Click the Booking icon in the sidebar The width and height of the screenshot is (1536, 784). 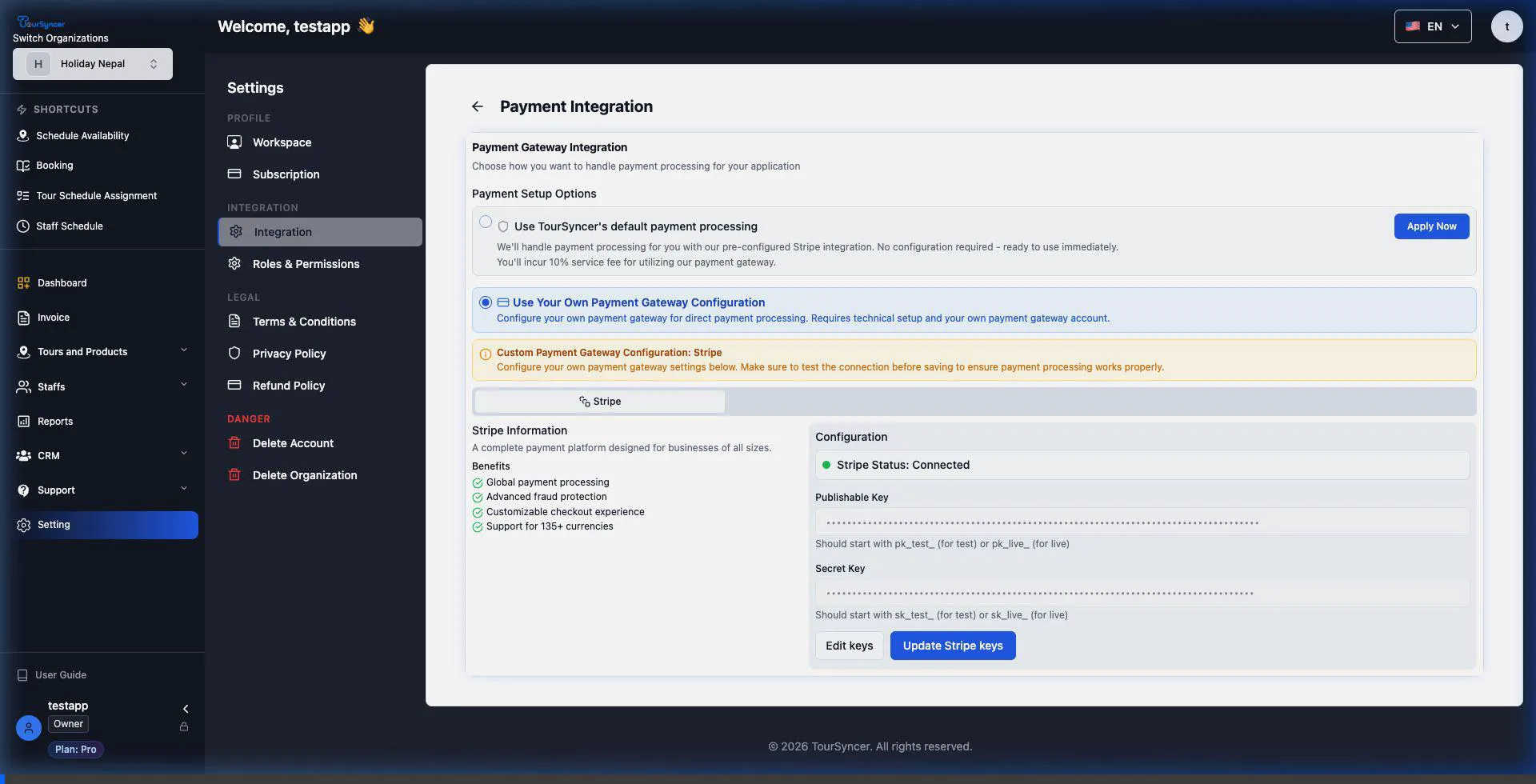[x=22, y=165]
